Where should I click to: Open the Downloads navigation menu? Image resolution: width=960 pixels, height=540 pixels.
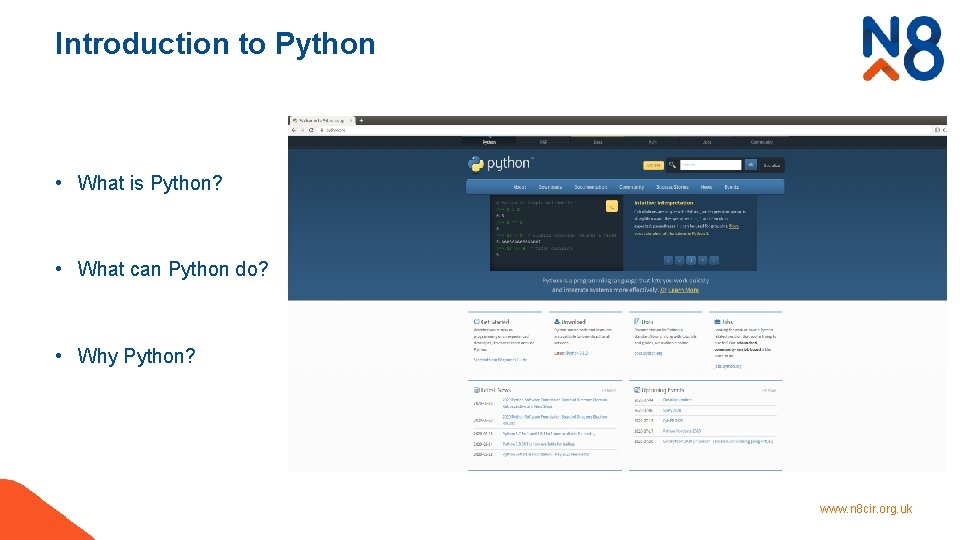550,187
